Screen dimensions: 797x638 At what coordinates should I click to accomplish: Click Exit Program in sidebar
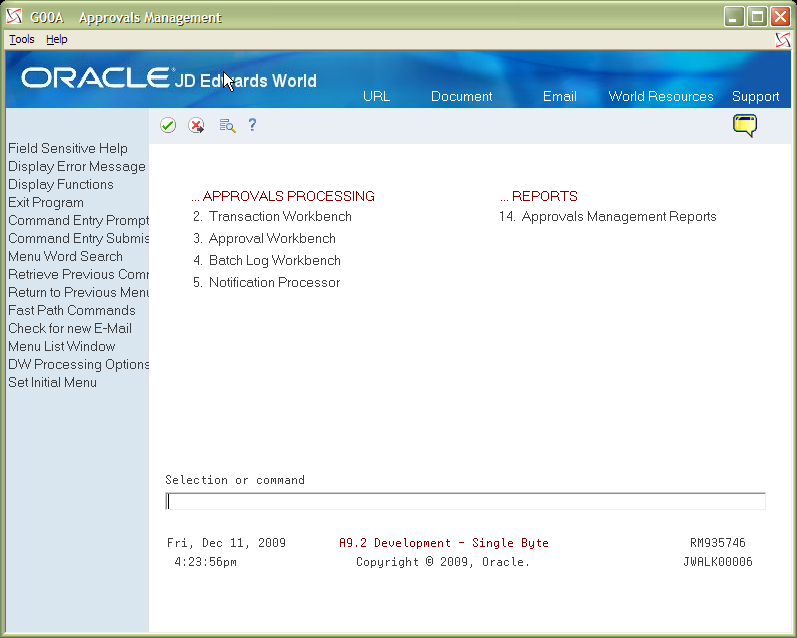click(x=46, y=202)
